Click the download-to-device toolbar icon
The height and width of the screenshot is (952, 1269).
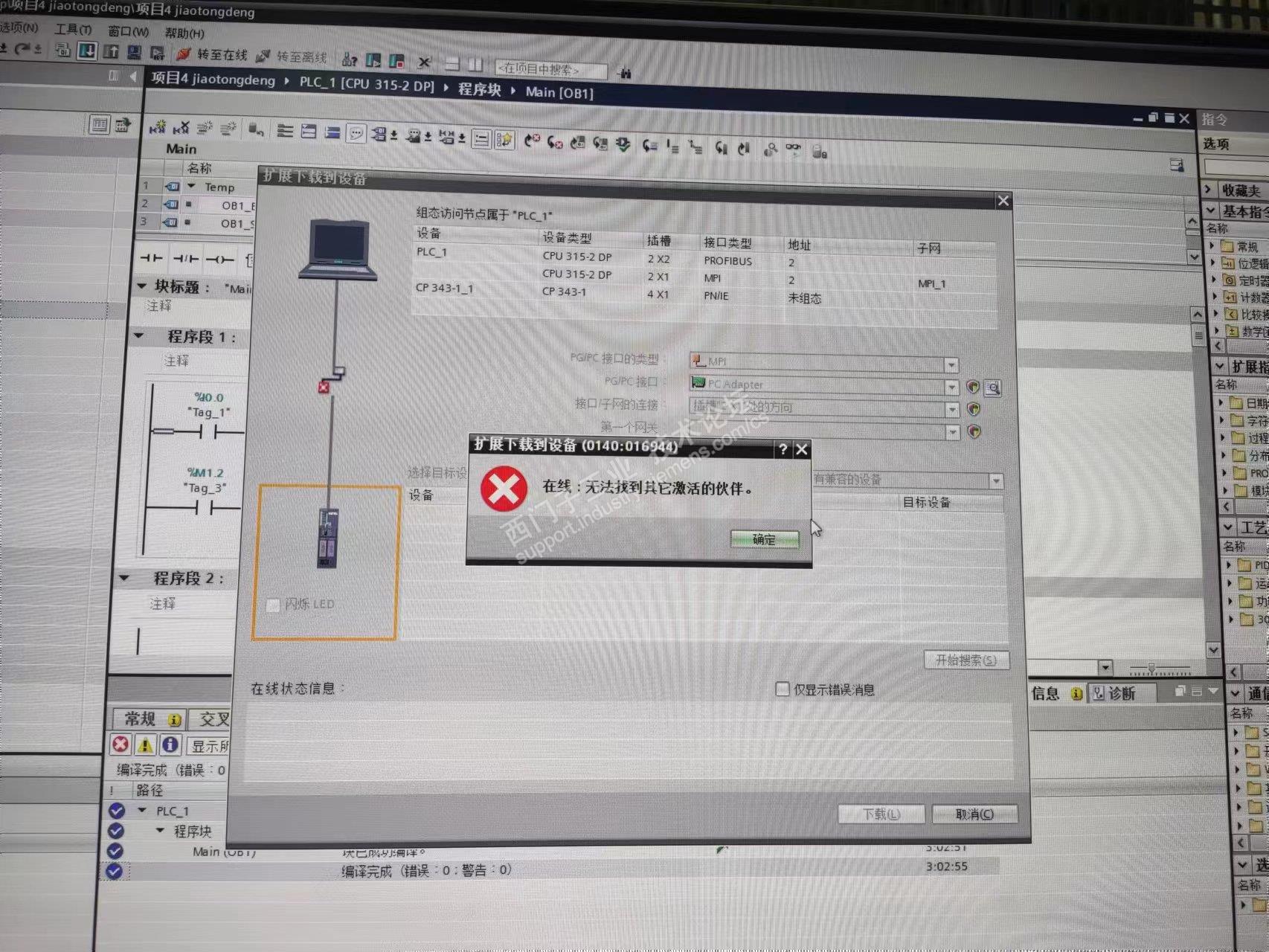[87, 51]
